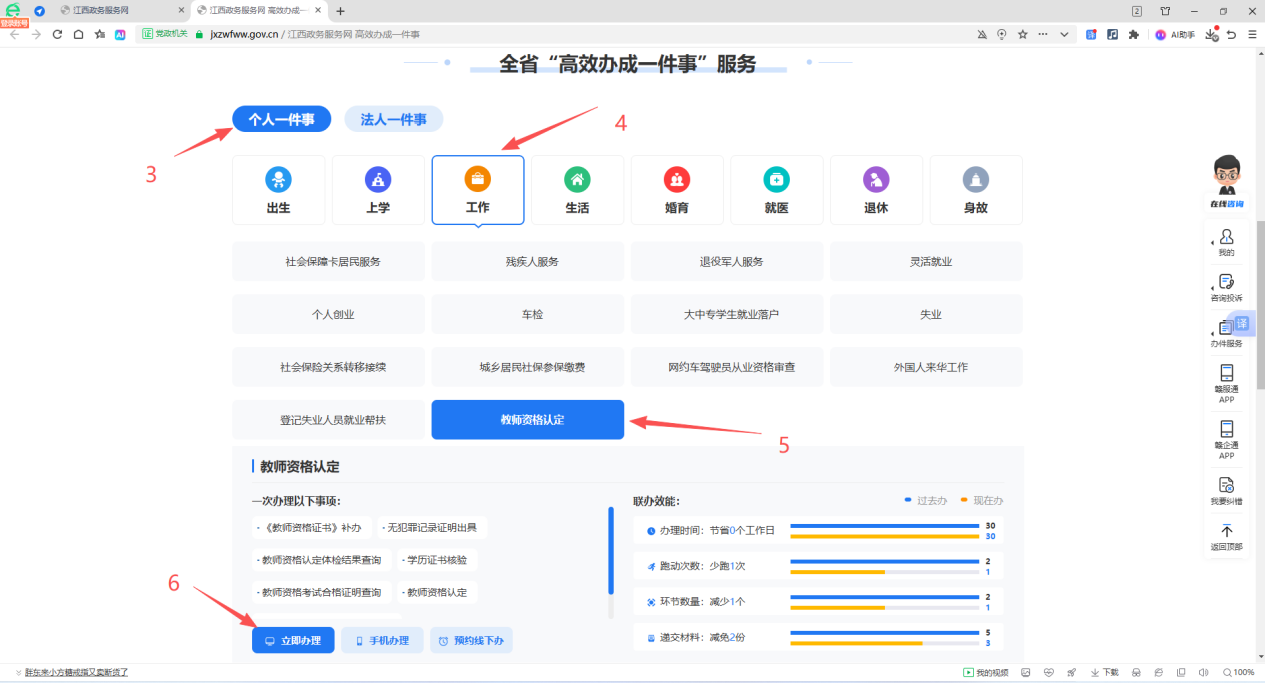The image size is (1265, 683).
Task: Switch to first 江西政务服务网 browser tab
Action: (x=121, y=10)
